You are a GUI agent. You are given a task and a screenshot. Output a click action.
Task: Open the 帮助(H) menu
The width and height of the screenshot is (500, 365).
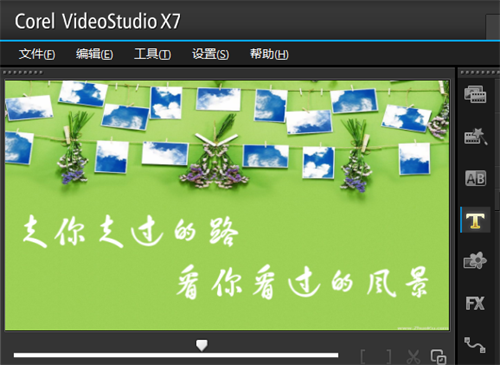[x=269, y=54]
